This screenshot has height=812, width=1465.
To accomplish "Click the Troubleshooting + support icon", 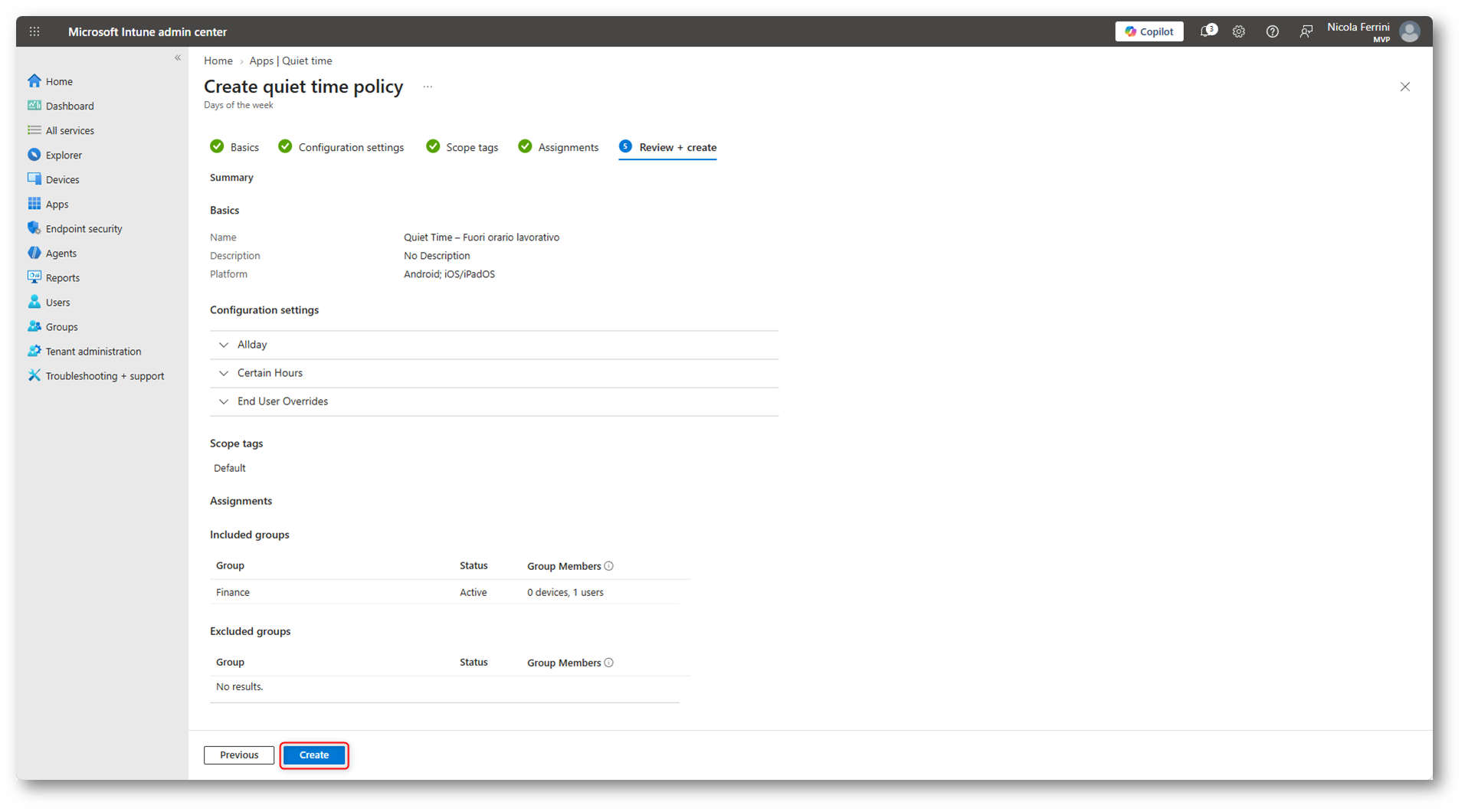I will tap(34, 375).
